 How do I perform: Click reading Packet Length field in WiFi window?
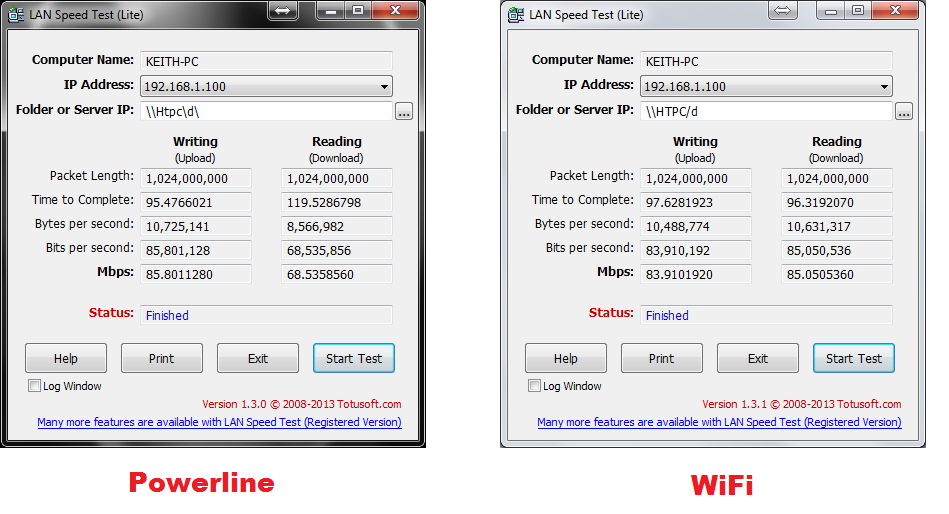(837, 179)
